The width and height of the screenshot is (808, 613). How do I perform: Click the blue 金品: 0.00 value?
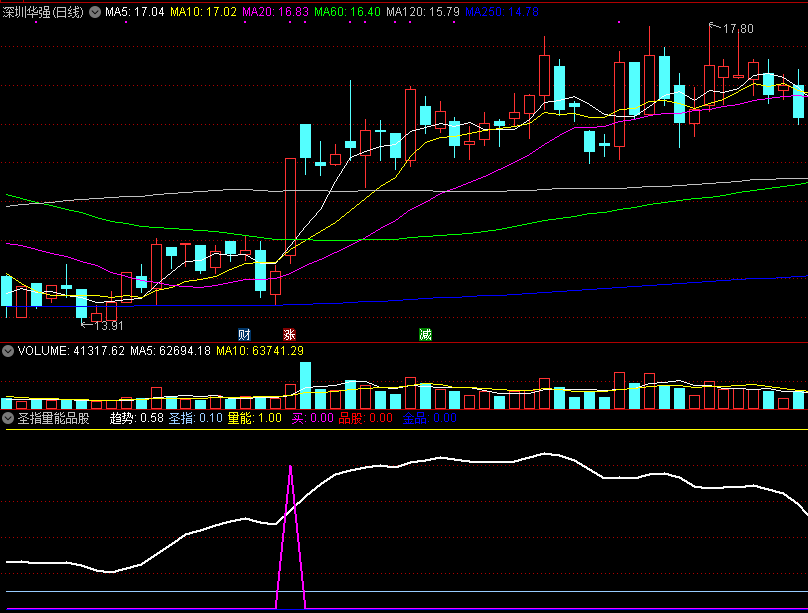[429, 418]
